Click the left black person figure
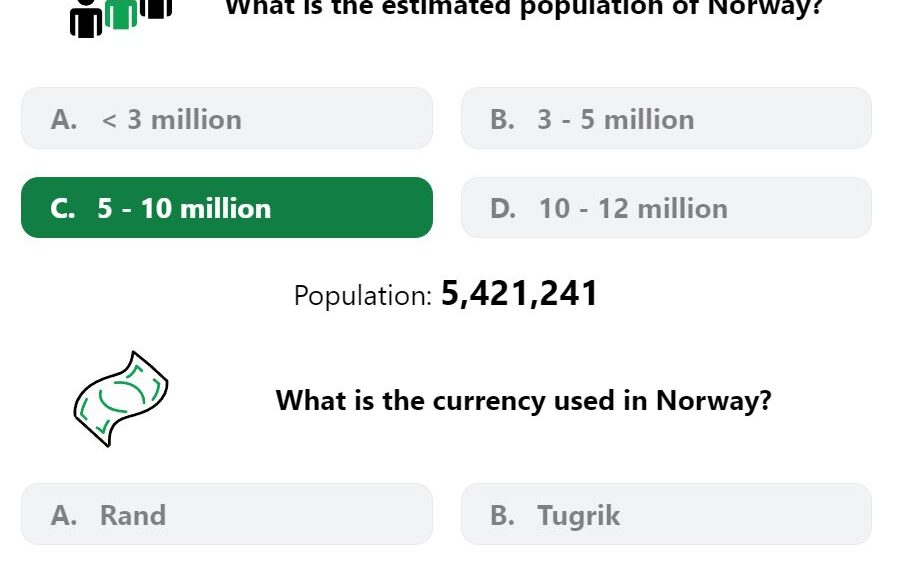Screen dimensions: 903x570 click(x=86, y=18)
